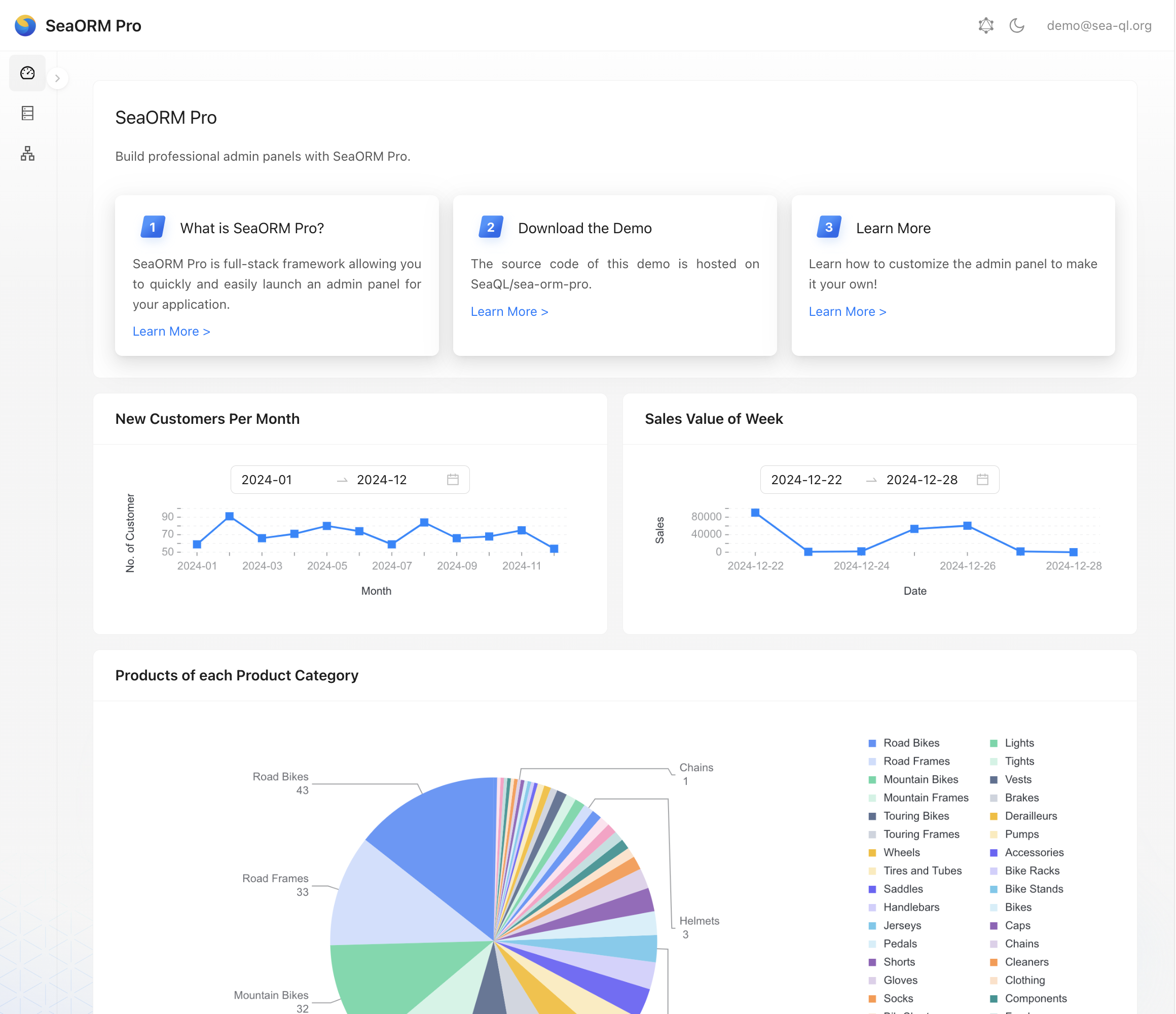Open end date field showing 2024-12-28
Image resolution: width=1176 pixels, height=1014 pixels.
pos(922,480)
